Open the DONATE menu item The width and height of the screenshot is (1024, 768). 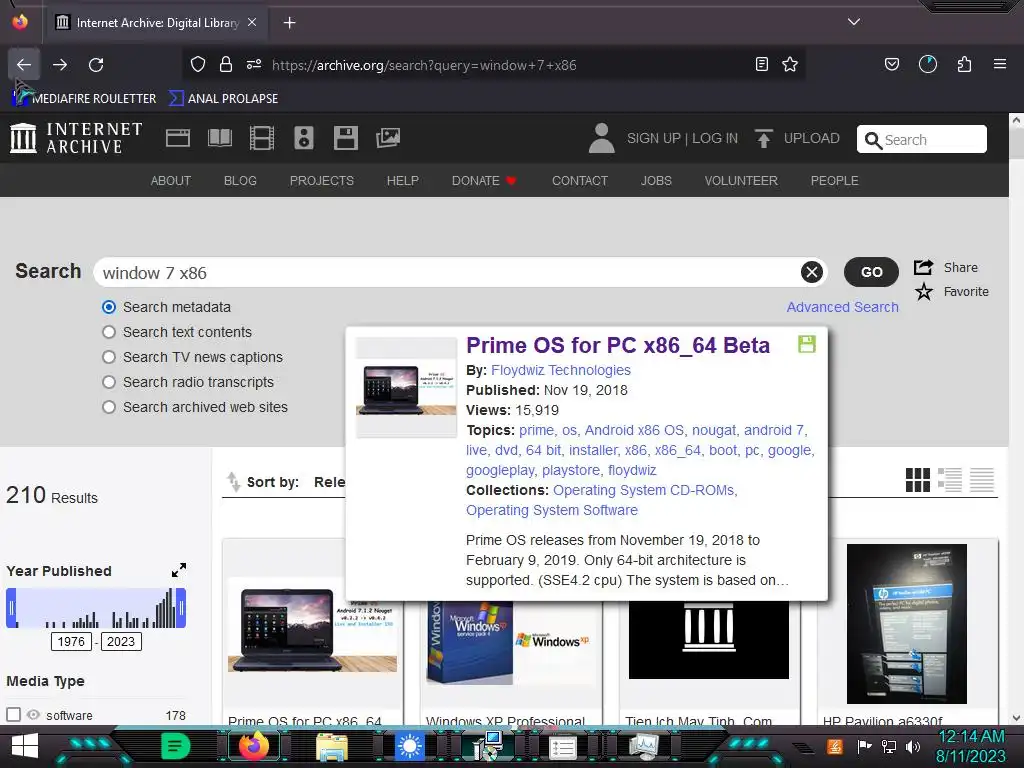coord(484,180)
